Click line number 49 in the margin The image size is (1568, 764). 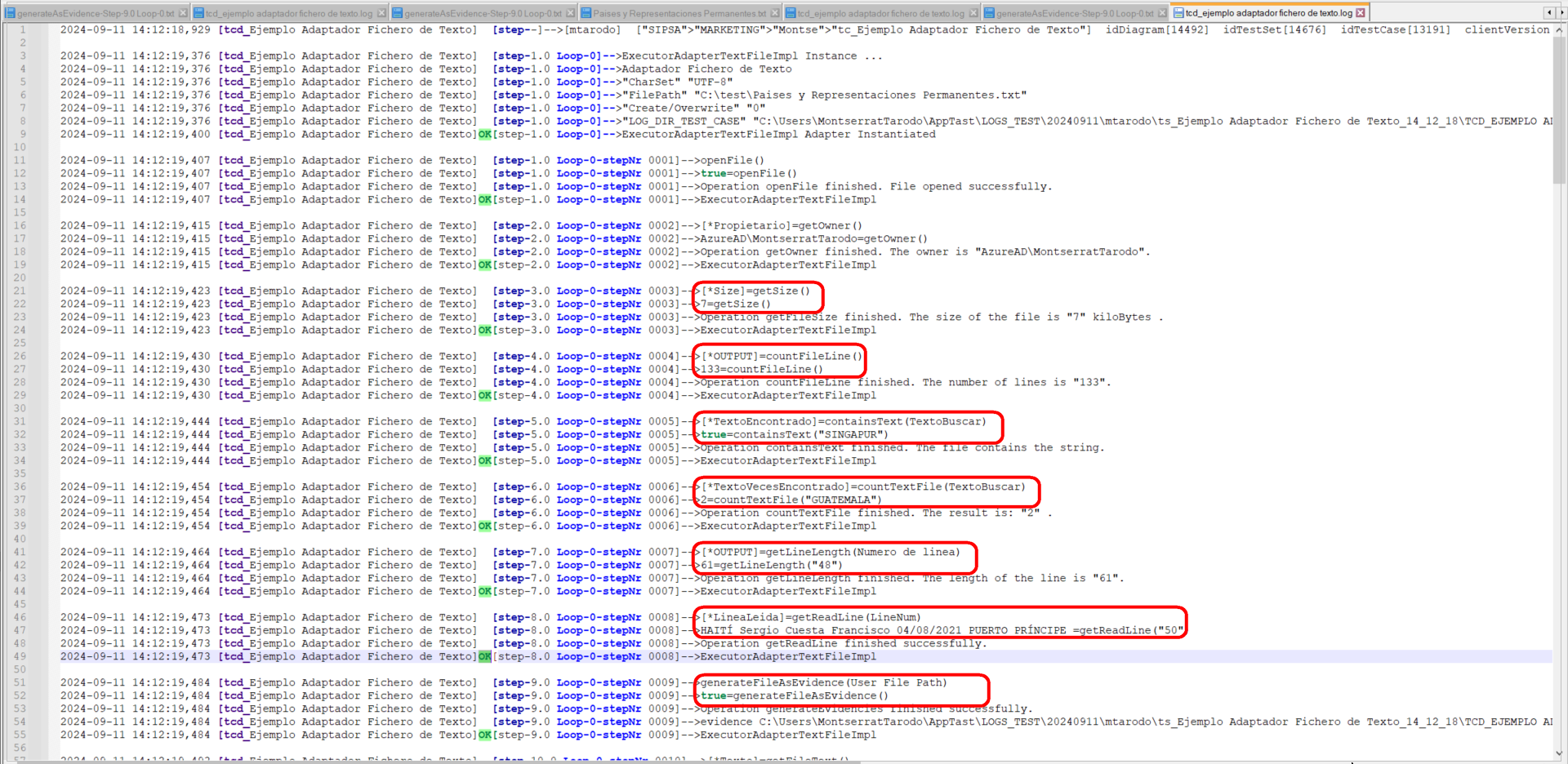tap(20, 656)
